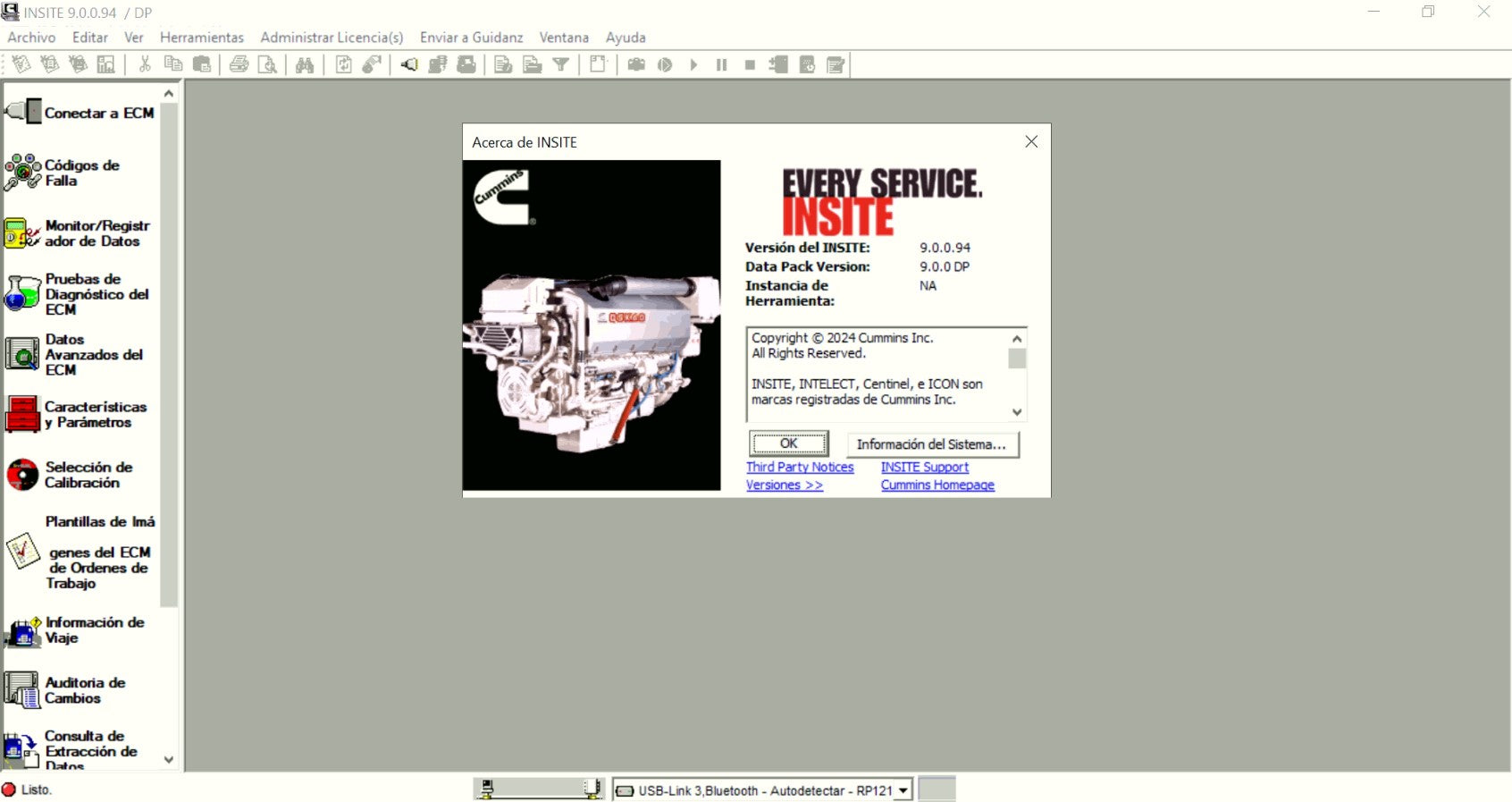Select the Selección de Calibración icon
Image resolution: width=1512 pixels, height=802 pixels.
(x=23, y=475)
